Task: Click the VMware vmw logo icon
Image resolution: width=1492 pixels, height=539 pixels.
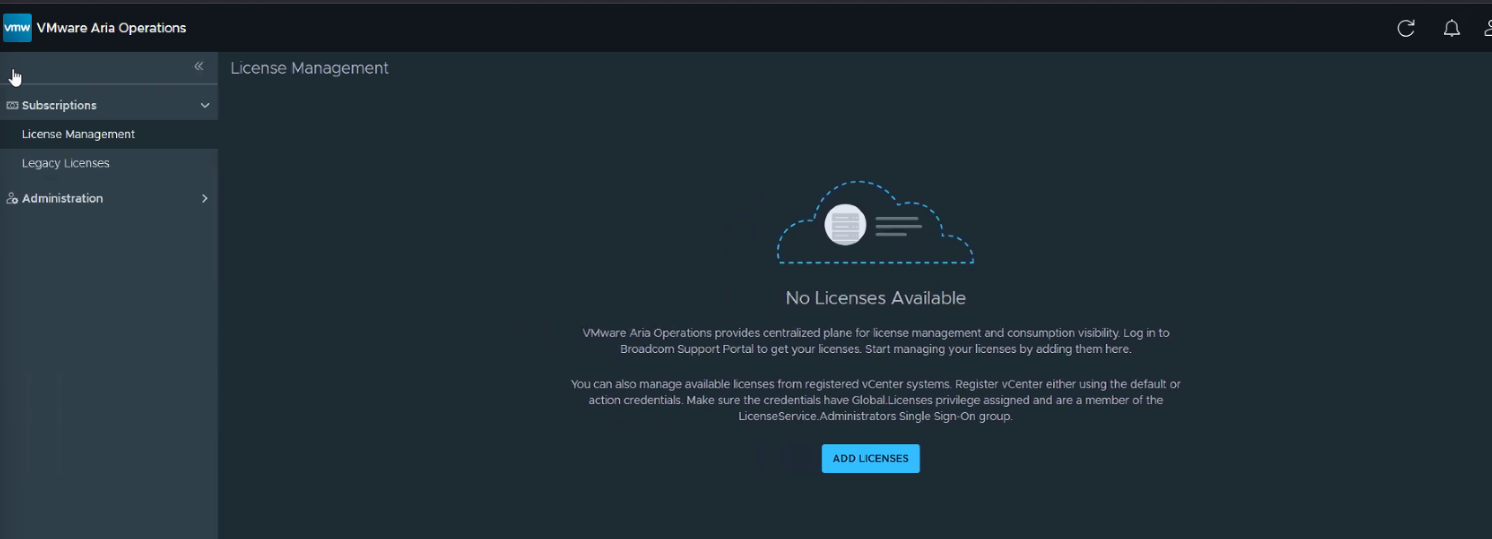Action: click(17, 28)
